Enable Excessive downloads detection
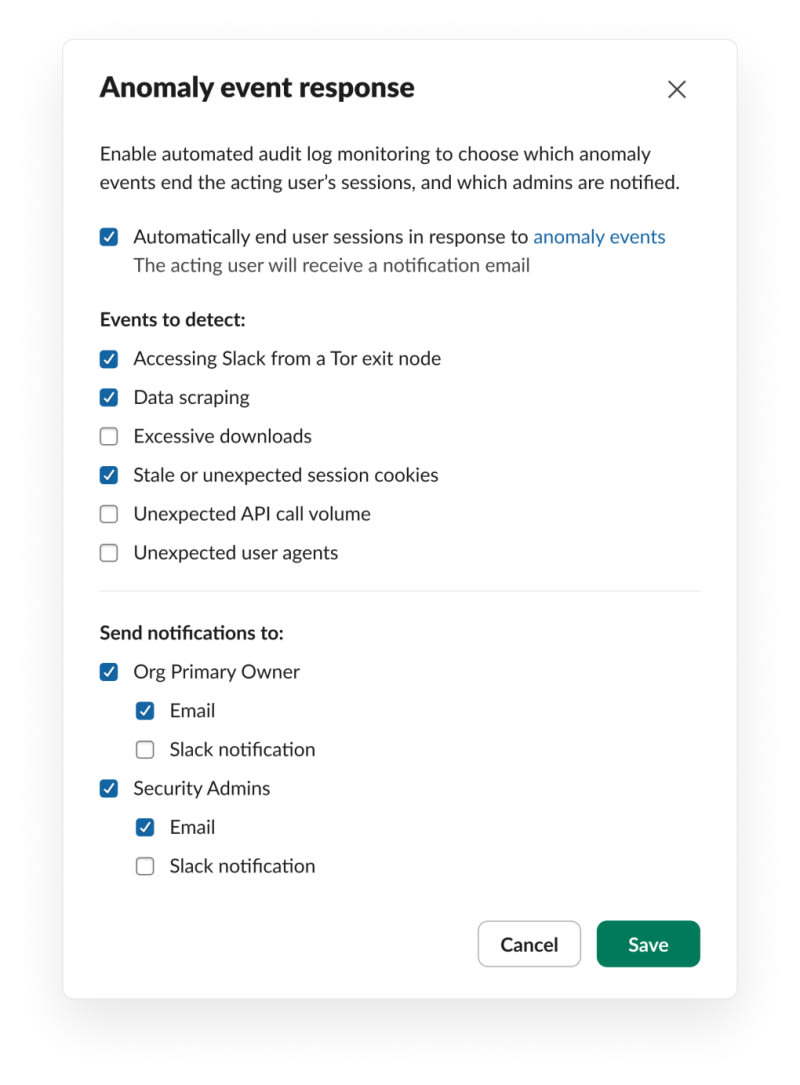 (109, 436)
